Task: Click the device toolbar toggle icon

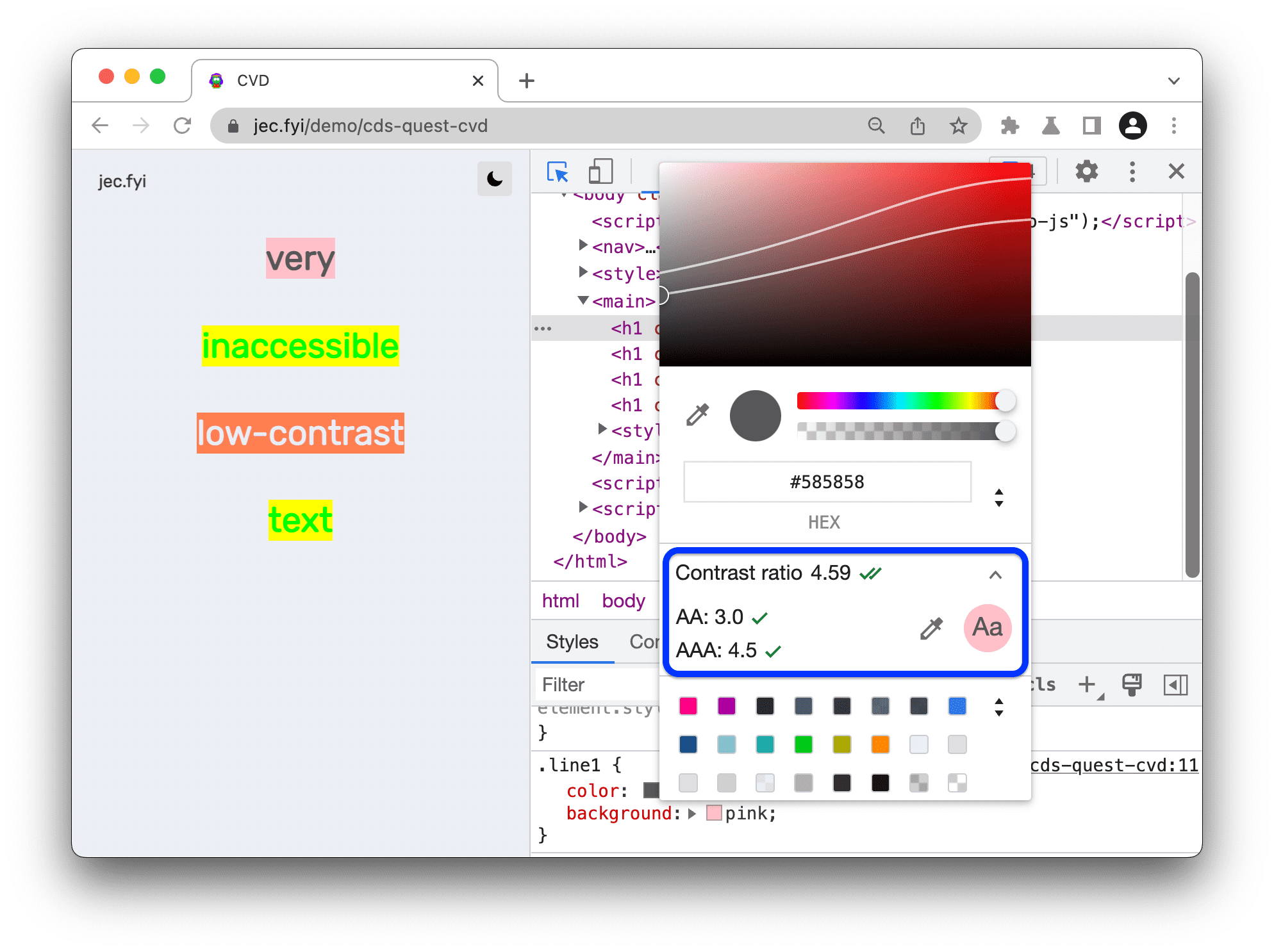Action: (600, 172)
